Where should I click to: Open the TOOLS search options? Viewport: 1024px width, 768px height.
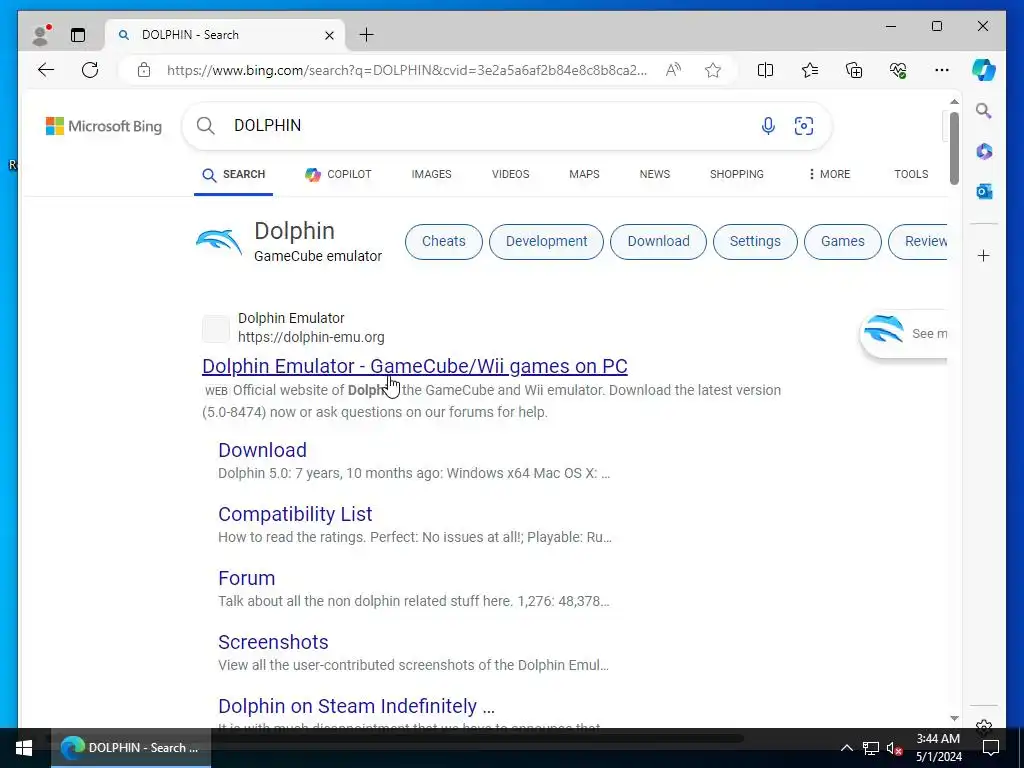pyautogui.click(x=911, y=174)
